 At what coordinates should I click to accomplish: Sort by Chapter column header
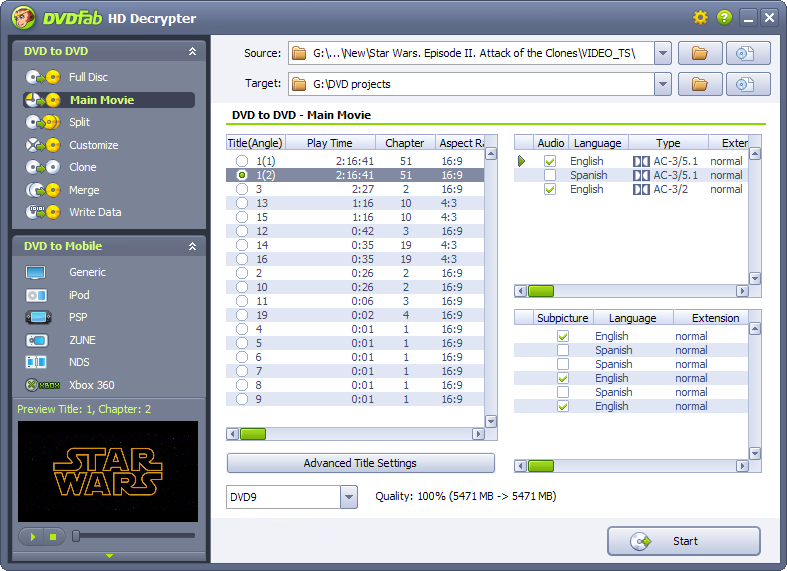[x=405, y=143]
